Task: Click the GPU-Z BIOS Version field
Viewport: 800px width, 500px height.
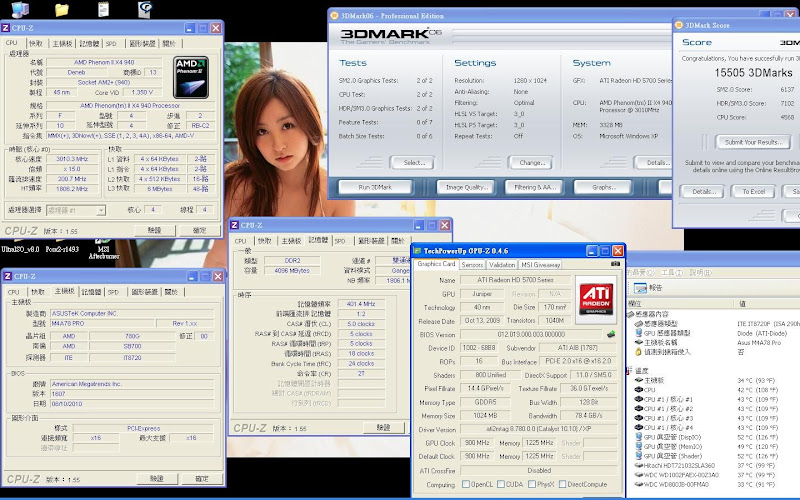Action: point(532,334)
